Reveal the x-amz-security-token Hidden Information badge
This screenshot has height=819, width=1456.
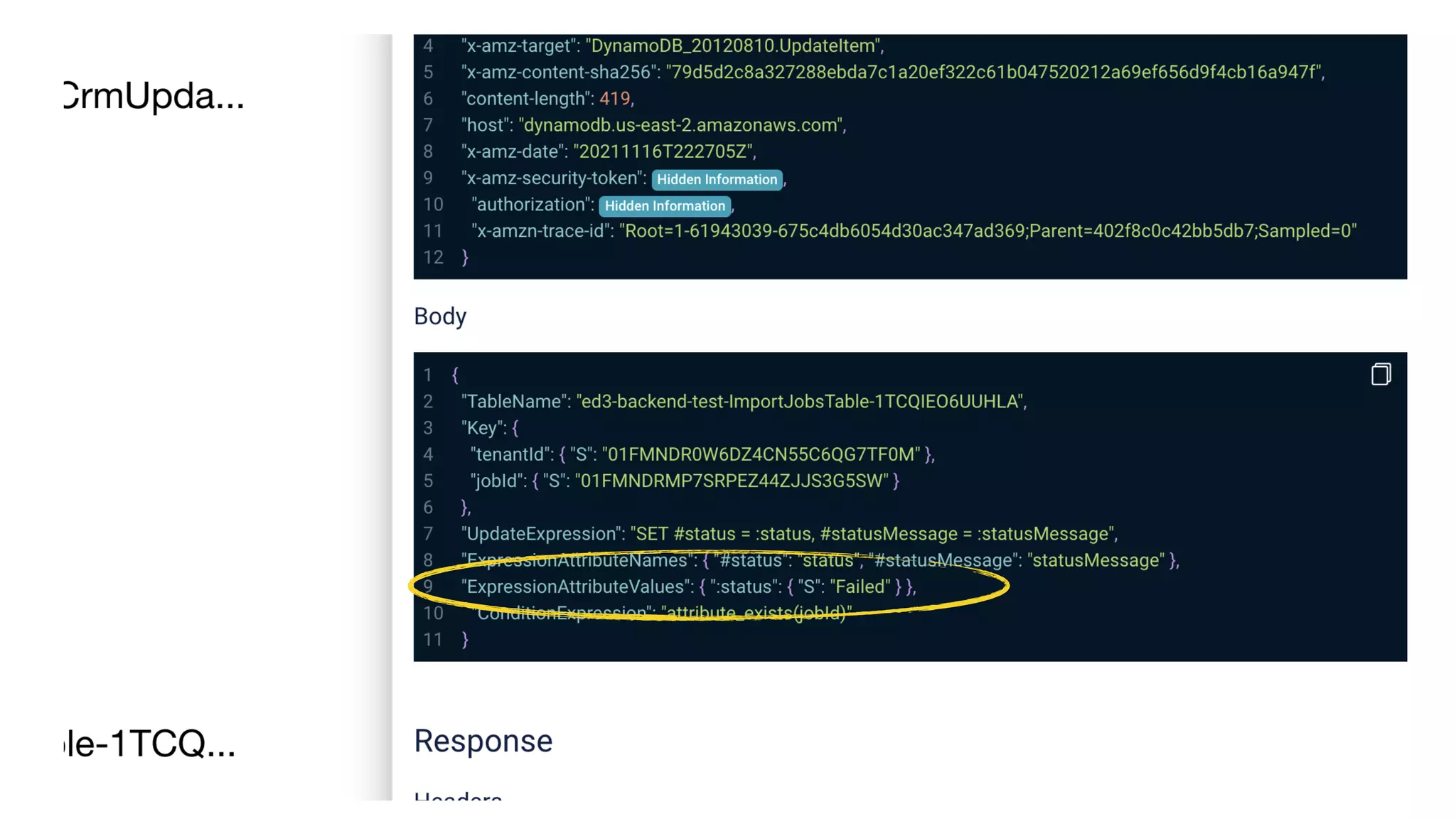click(717, 179)
